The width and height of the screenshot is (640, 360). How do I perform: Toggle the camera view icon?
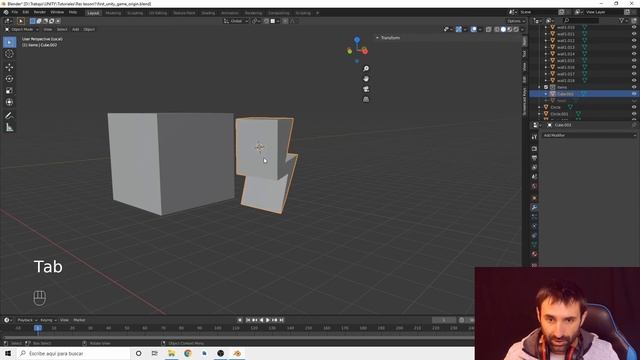(366, 89)
